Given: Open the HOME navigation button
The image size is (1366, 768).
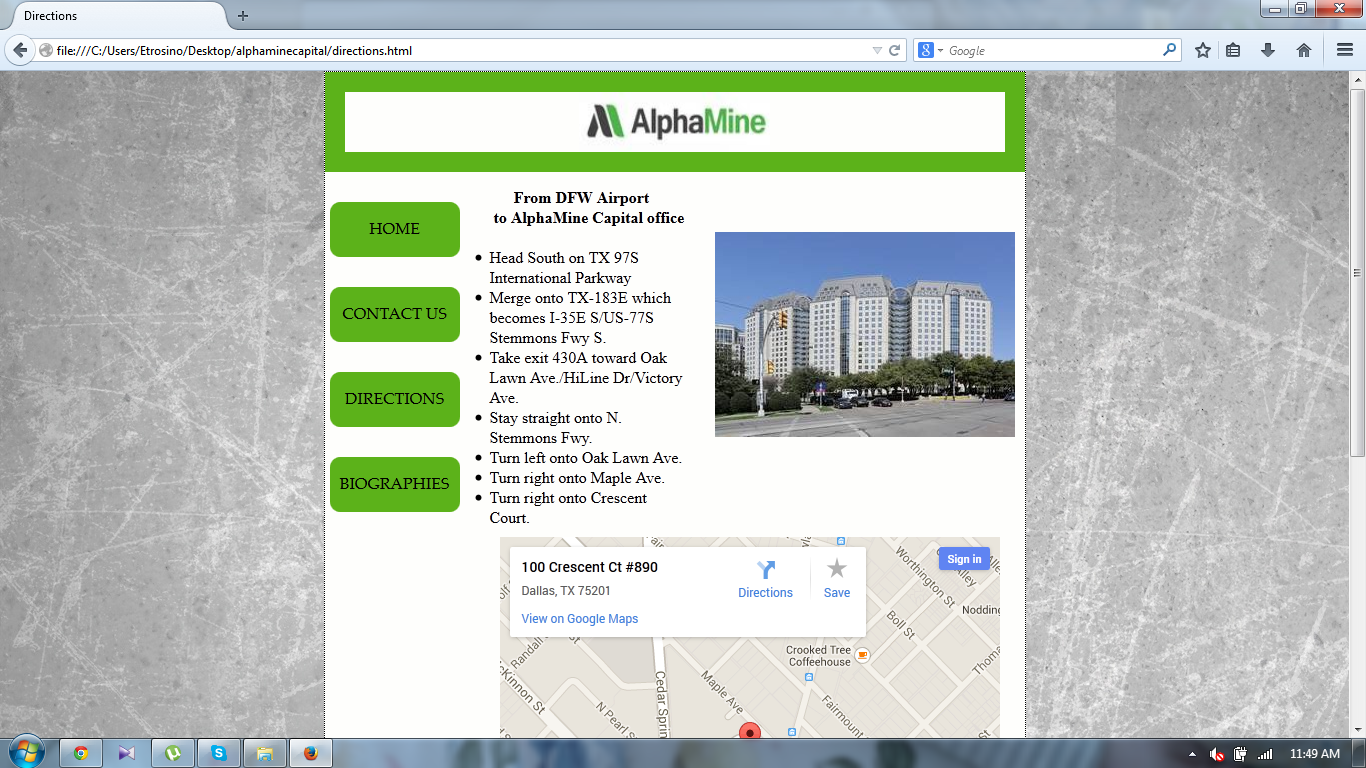Looking at the screenshot, I should coord(395,229).
